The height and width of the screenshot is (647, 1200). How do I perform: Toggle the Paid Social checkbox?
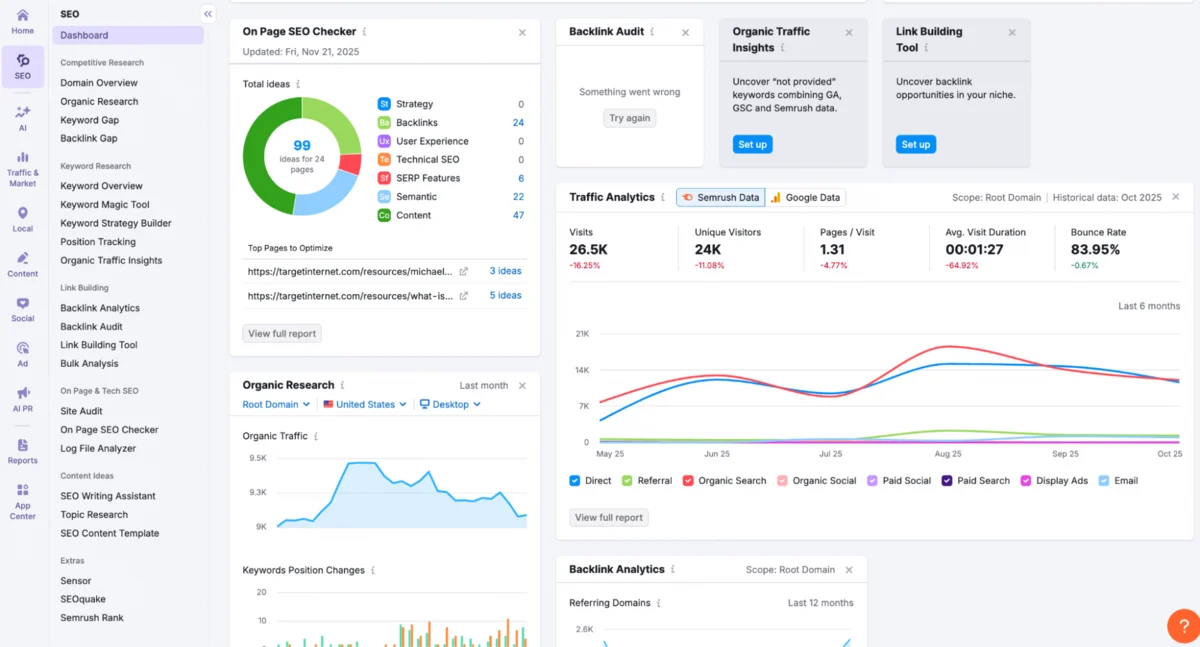pyautogui.click(x=873, y=481)
